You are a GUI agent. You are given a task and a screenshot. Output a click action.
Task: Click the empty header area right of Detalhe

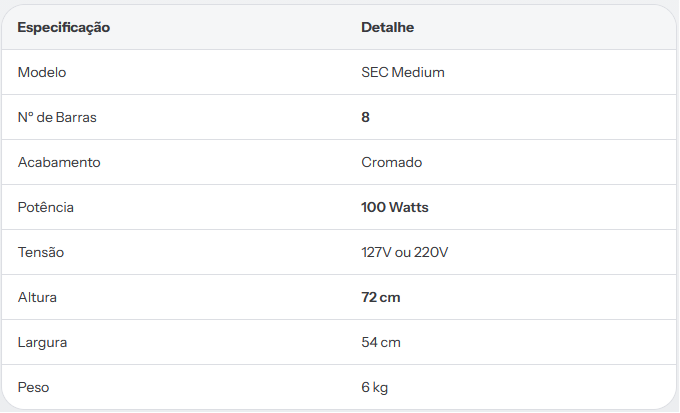(544, 27)
